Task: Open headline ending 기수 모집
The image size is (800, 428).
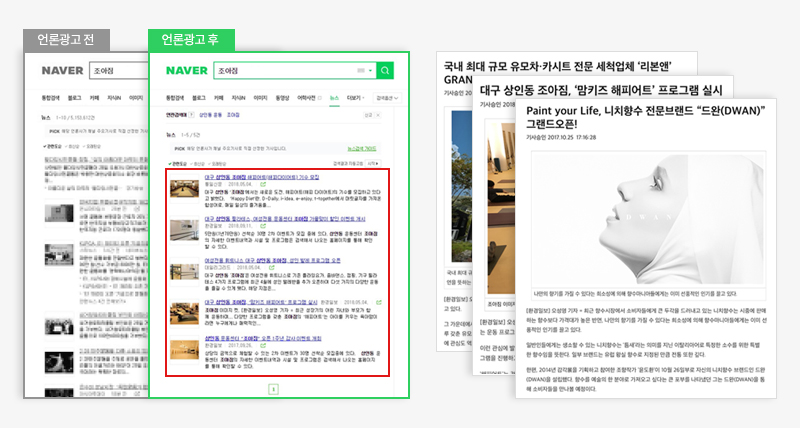Action: [262, 177]
